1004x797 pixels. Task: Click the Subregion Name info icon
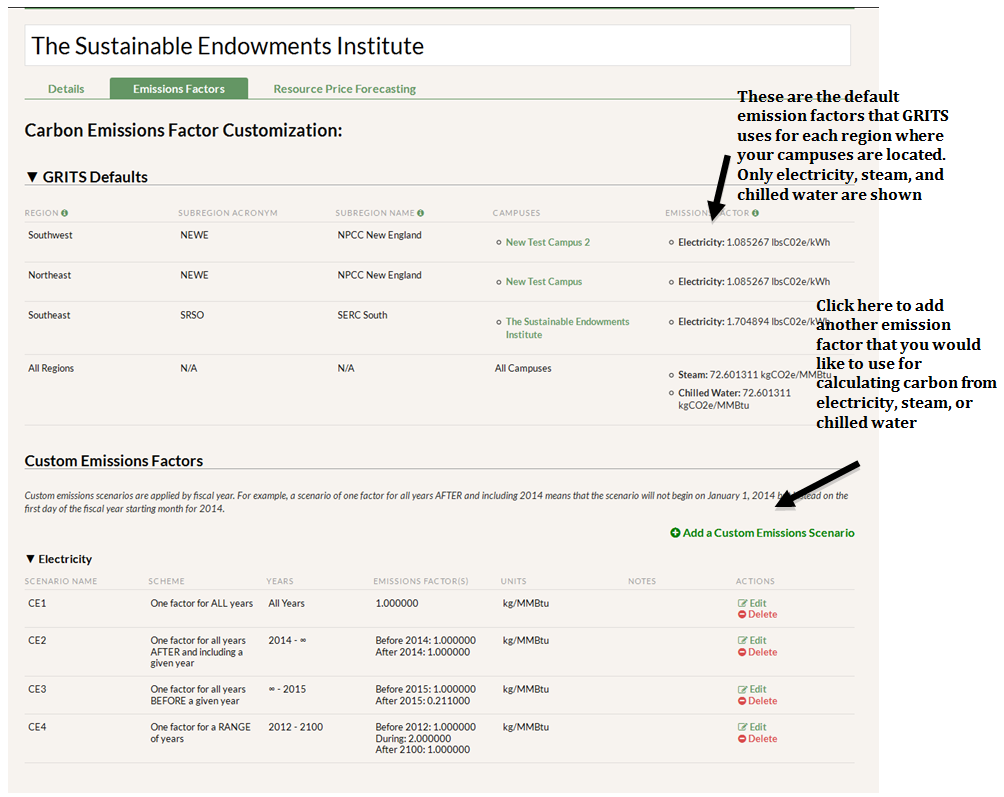pos(421,213)
